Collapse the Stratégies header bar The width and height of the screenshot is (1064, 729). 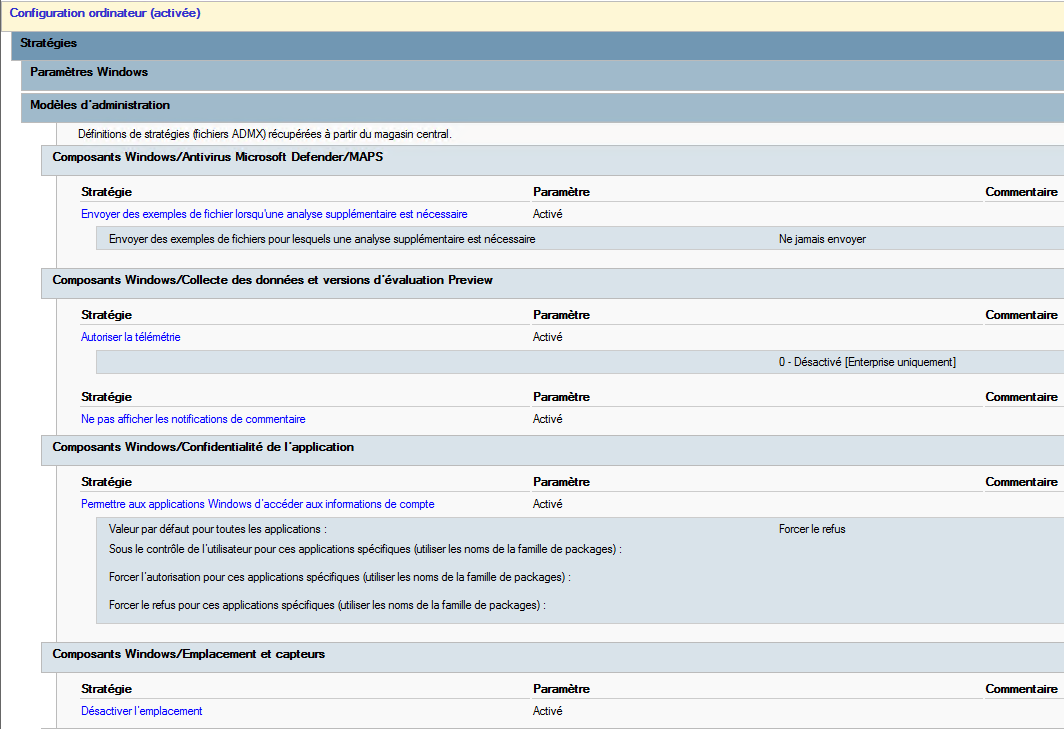(49, 44)
